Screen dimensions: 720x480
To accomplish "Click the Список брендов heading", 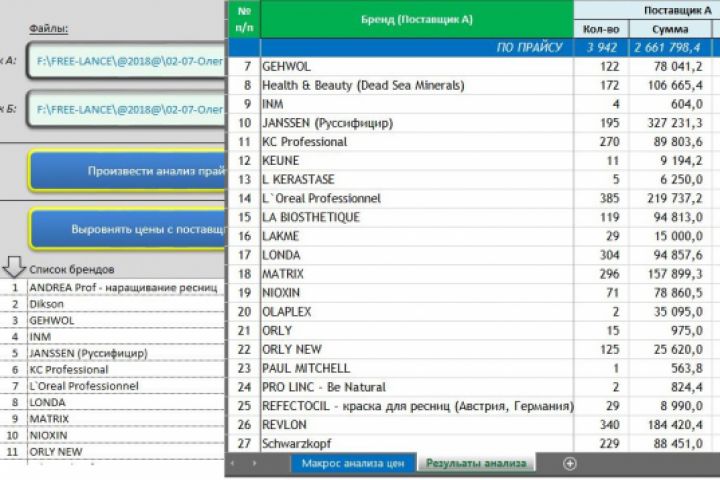I will click(72, 269).
